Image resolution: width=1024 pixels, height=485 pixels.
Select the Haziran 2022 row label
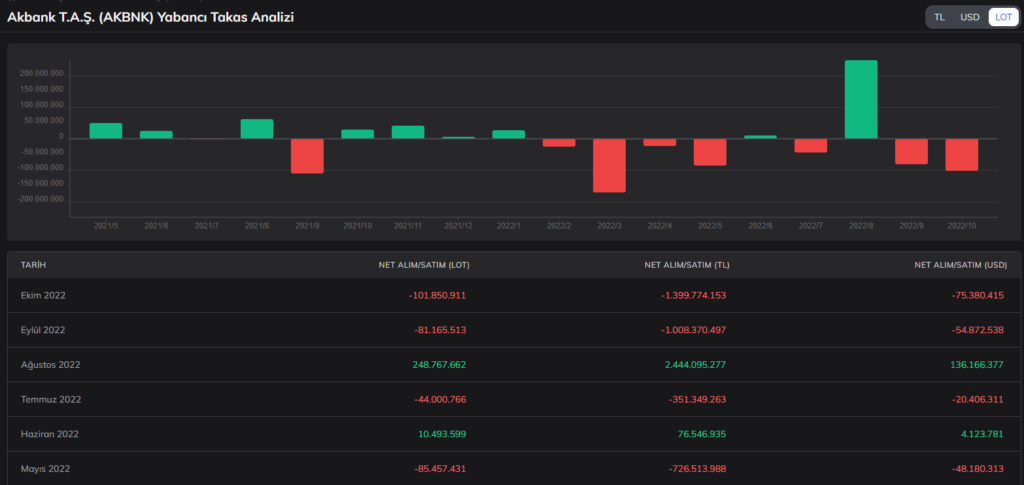pos(50,433)
